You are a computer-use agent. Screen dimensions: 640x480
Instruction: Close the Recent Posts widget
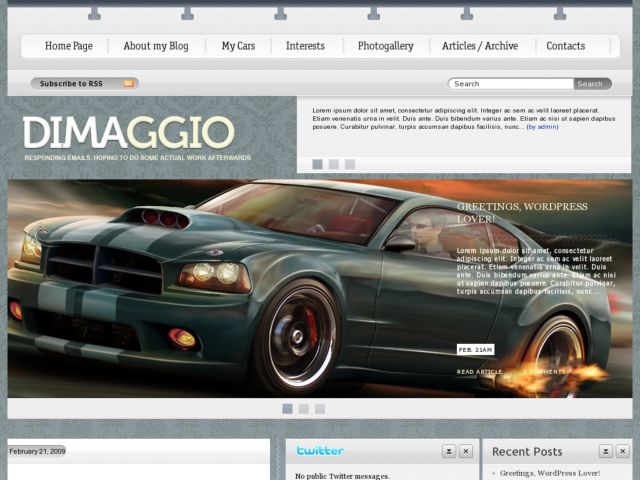tap(622, 451)
